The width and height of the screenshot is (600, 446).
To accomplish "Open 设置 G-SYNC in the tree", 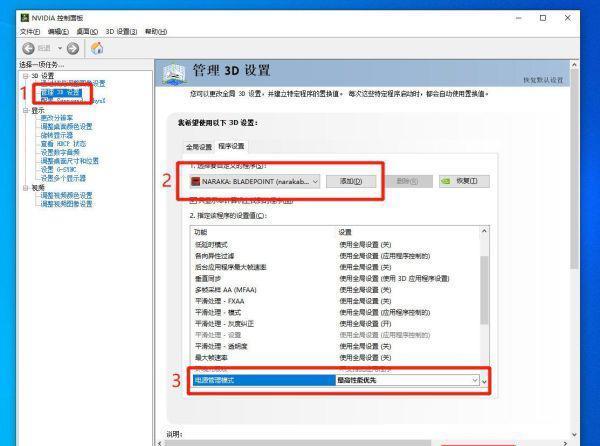I will (59, 169).
